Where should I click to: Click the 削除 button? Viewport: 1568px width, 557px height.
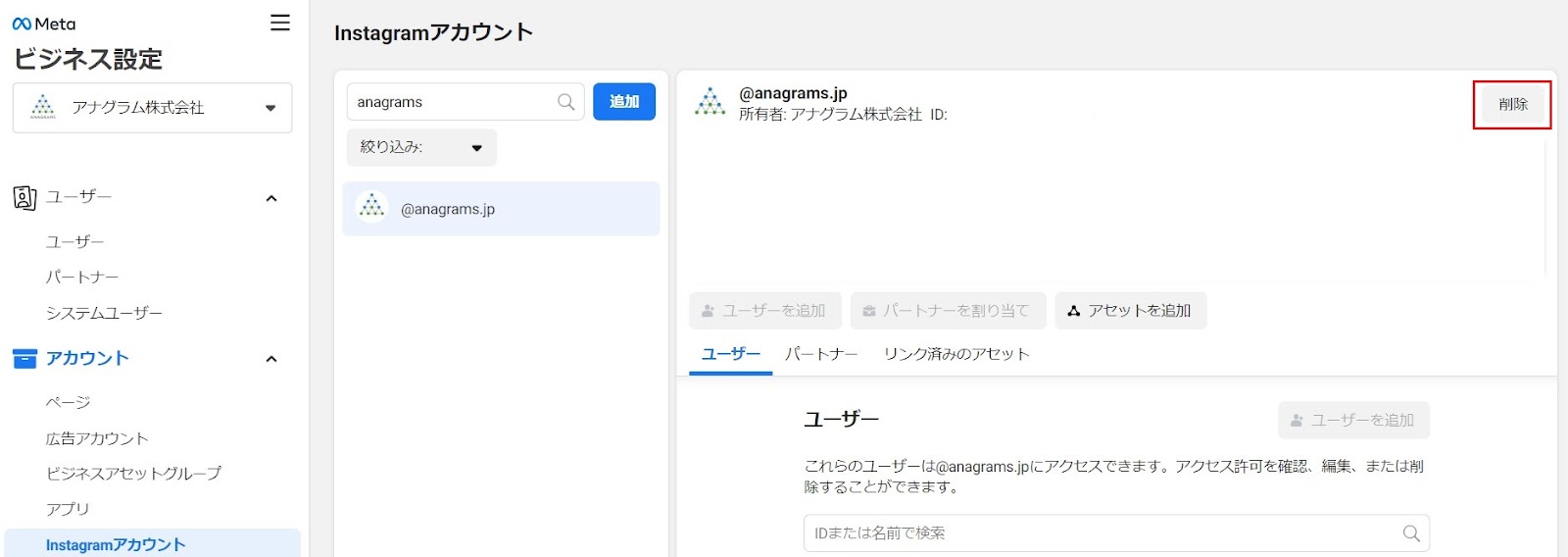click(x=1512, y=104)
